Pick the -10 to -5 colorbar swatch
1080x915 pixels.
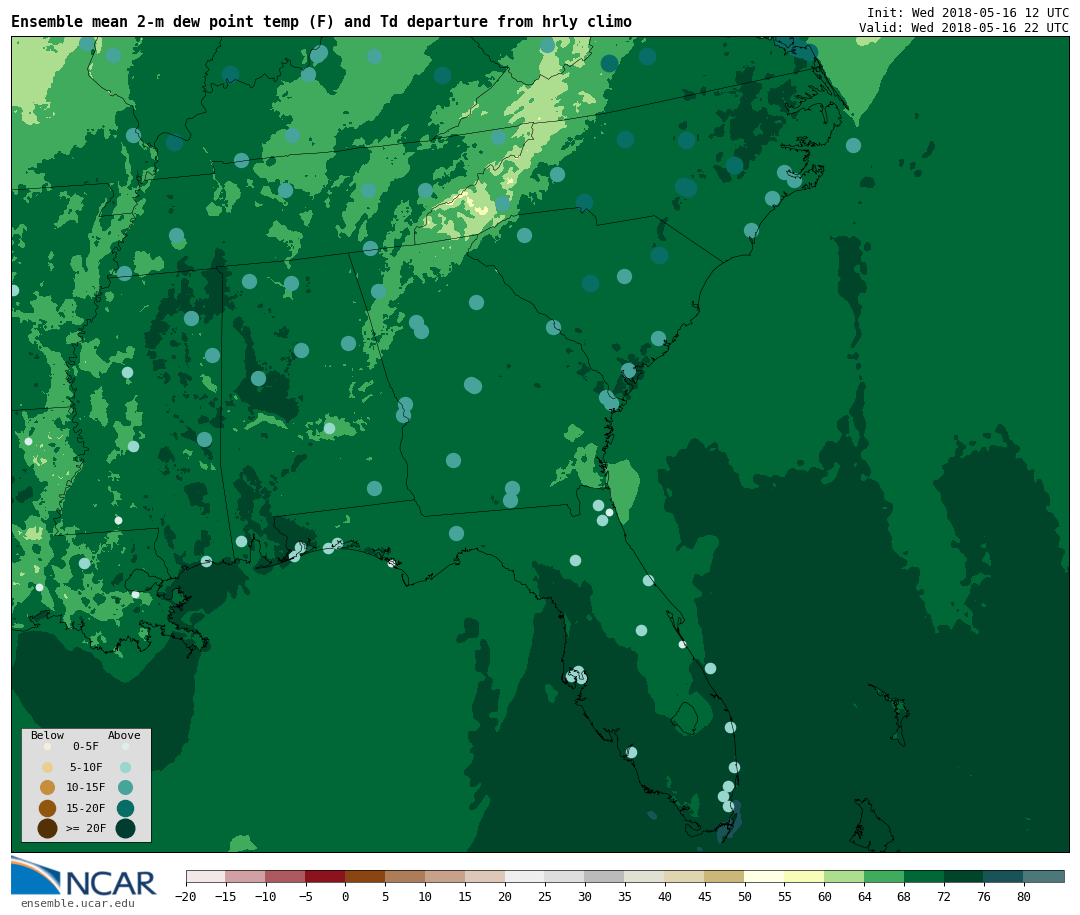tap(286, 876)
